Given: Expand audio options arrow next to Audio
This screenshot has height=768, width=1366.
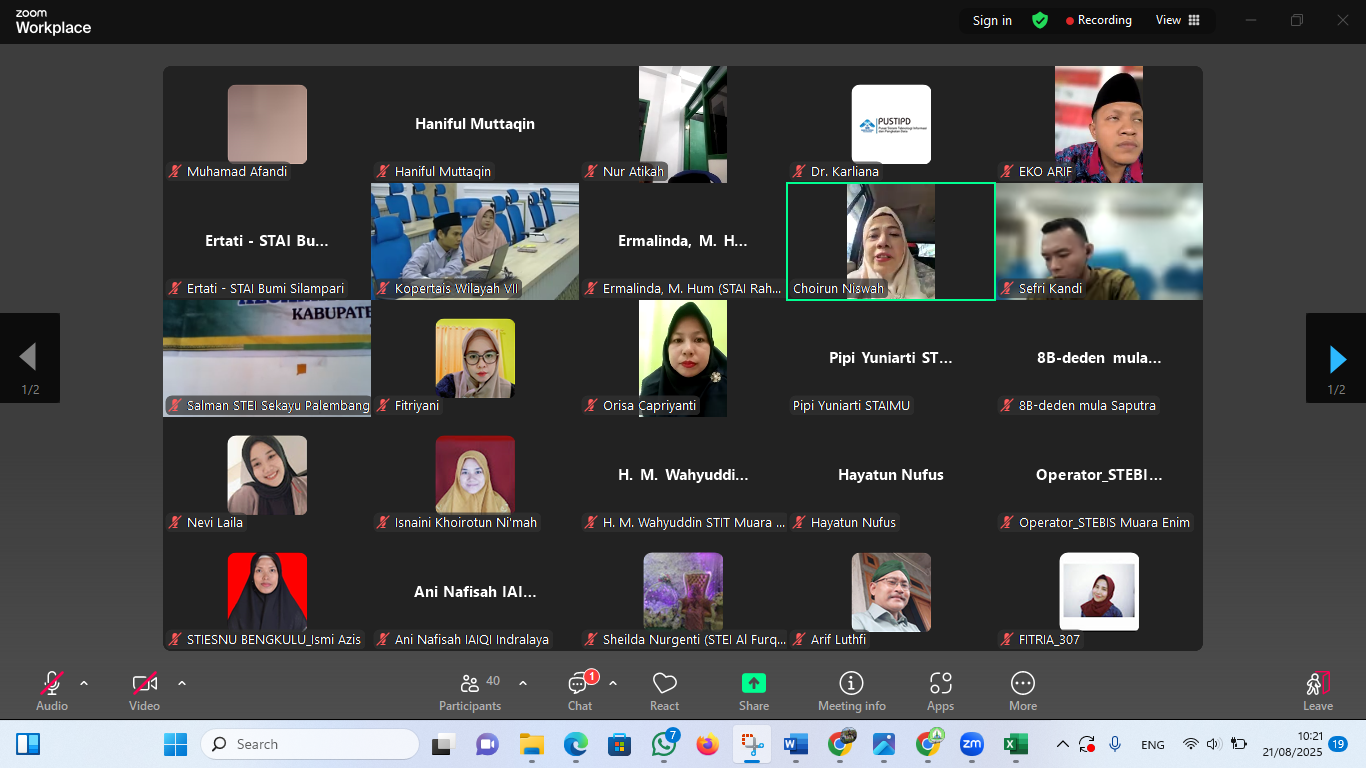Looking at the screenshot, I should pyautogui.click(x=84, y=684).
